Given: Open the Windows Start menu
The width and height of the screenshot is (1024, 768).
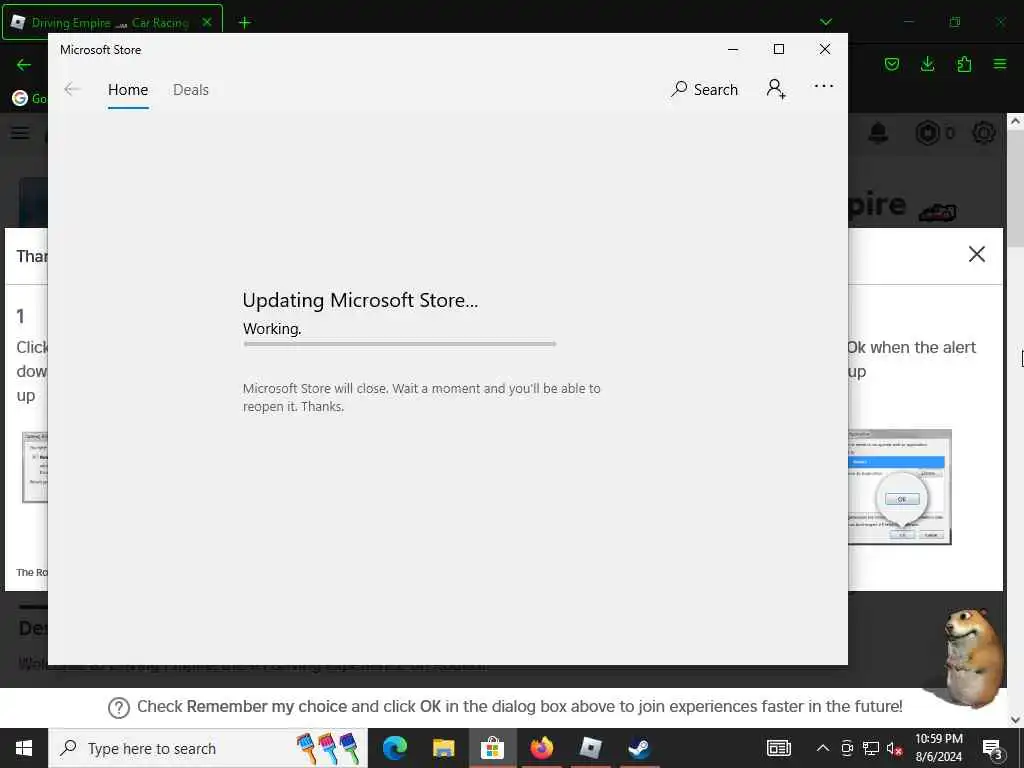Looking at the screenshot, I should (x=24, y=748).
